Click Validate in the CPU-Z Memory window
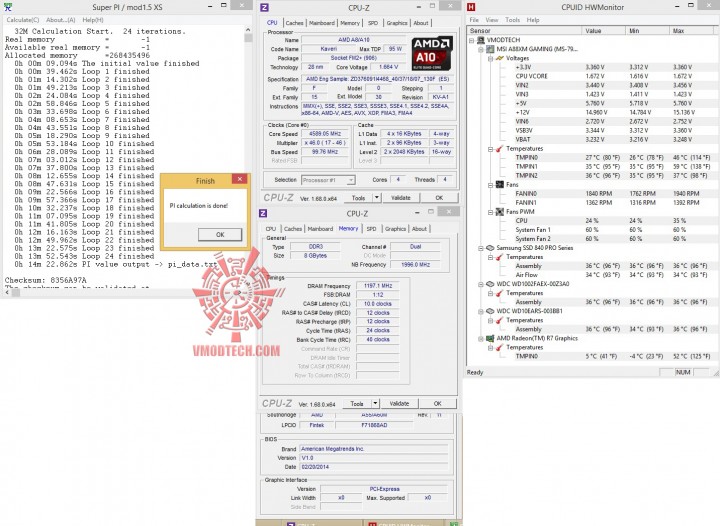Viewport: 720px width, 526px height. click(399, 403)
